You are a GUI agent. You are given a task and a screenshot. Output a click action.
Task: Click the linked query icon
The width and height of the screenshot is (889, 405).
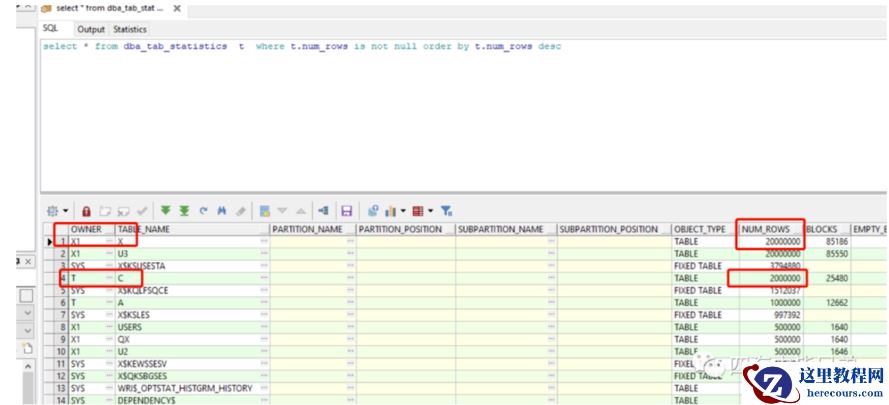click(x=373, y=211)
